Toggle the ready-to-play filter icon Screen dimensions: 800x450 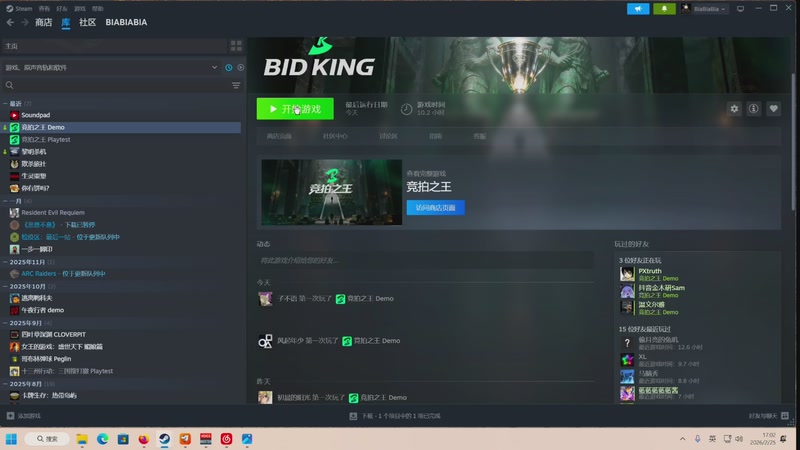pyautogui.click(x=240, y=67)
